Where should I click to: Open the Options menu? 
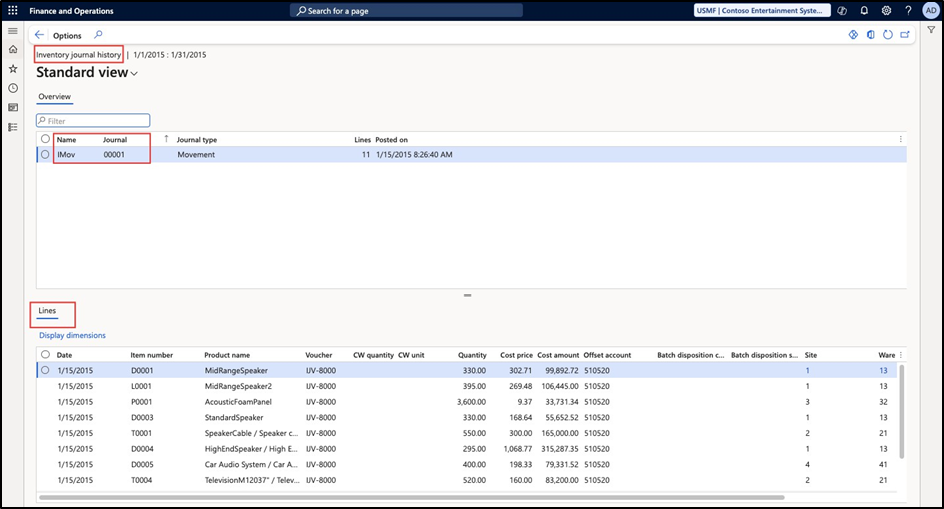(x=67, y=35)
